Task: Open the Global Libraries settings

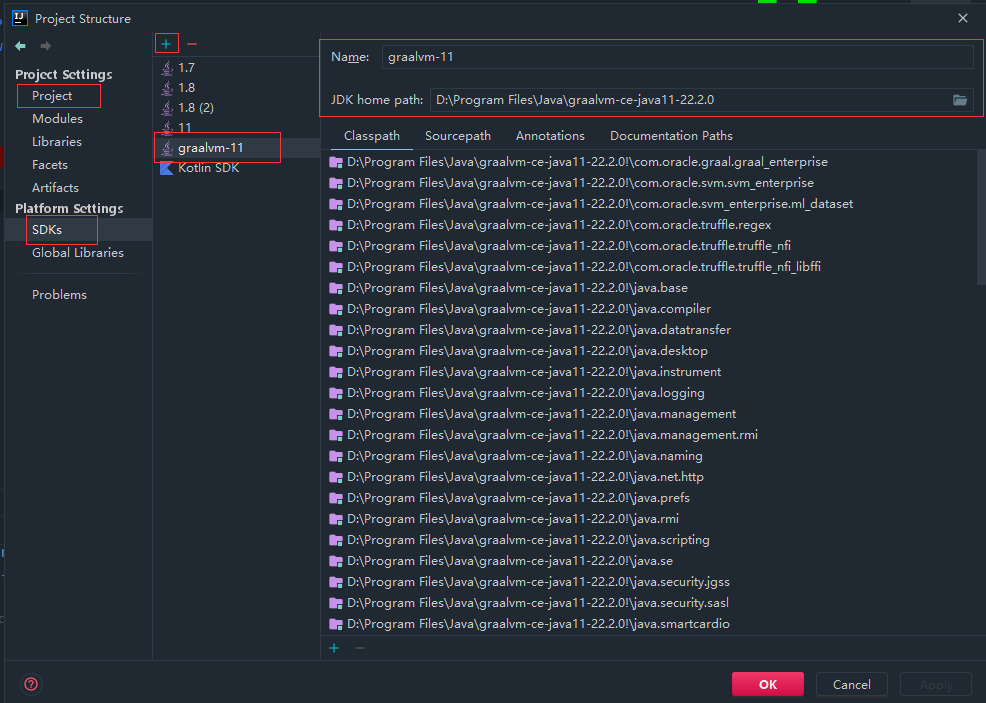Action: coord(78,253)
